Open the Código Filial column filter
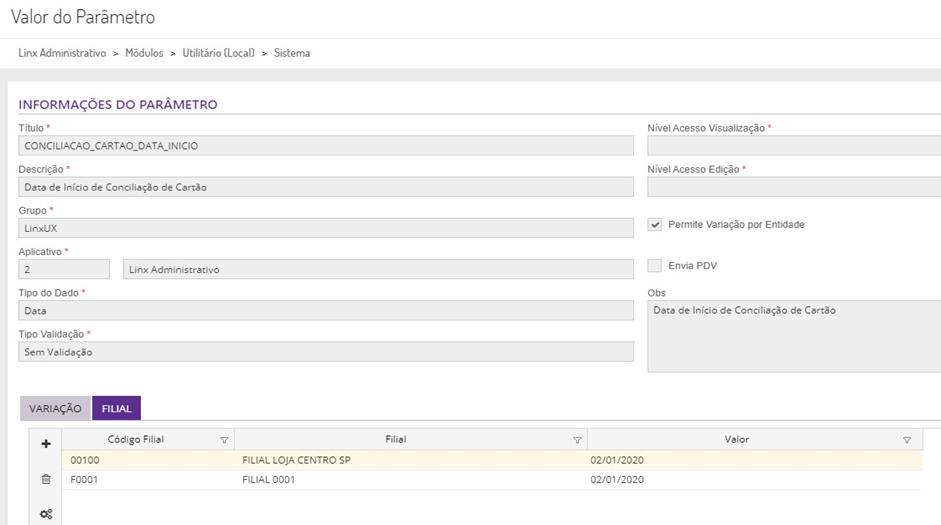Viewport: 941px width, 525px height. 224,440
